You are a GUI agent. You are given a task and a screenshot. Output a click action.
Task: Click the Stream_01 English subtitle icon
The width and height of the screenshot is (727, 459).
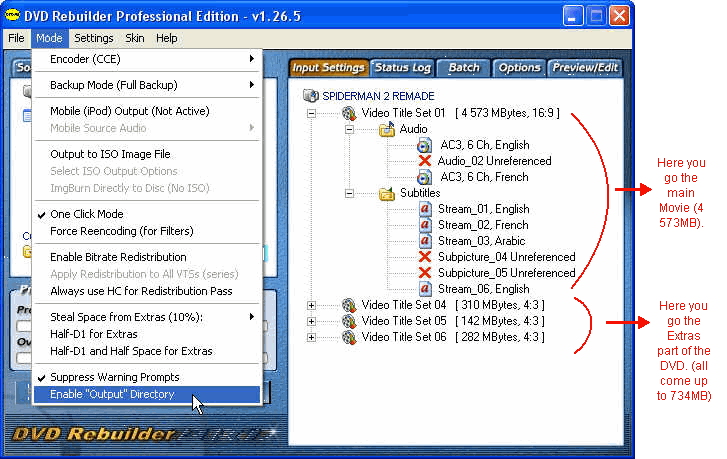(x=425, y=209)
